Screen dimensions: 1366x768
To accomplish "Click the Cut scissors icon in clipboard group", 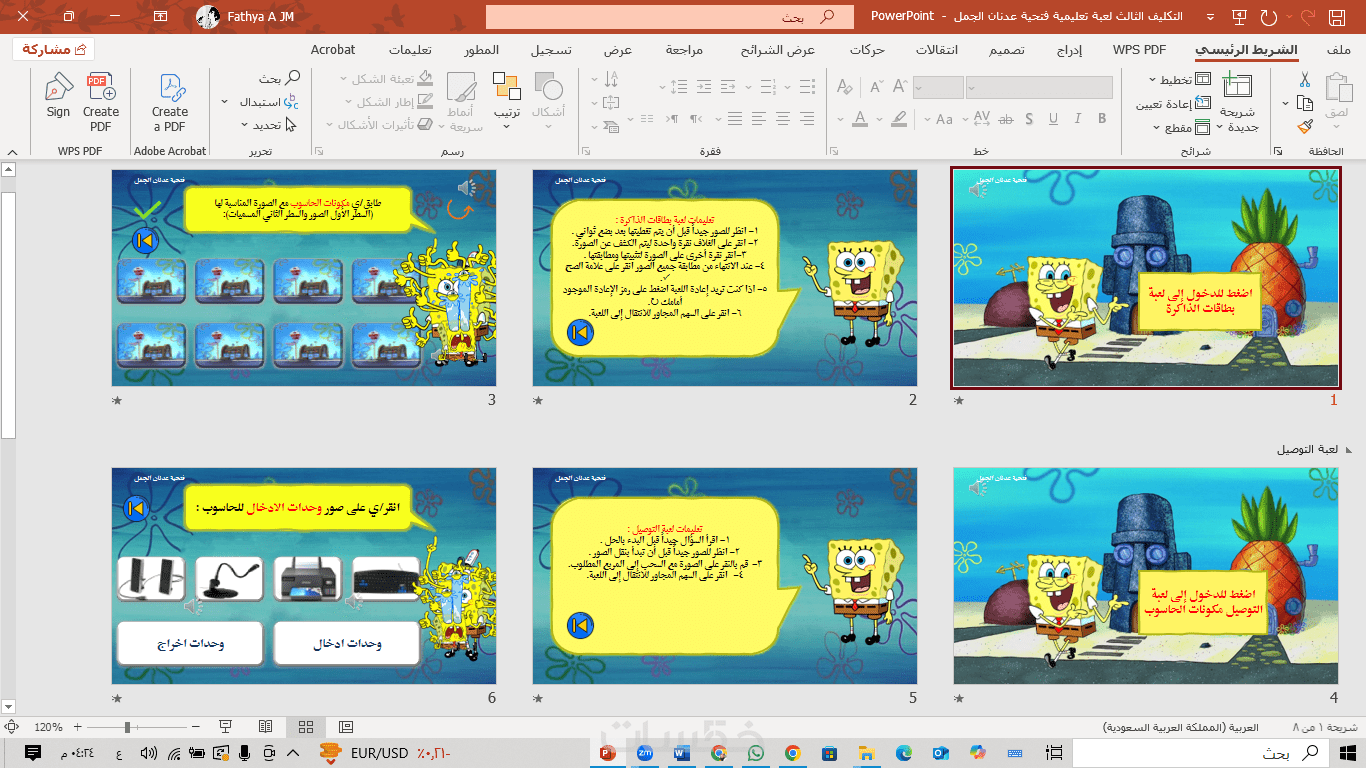I will pos(1304,80).
